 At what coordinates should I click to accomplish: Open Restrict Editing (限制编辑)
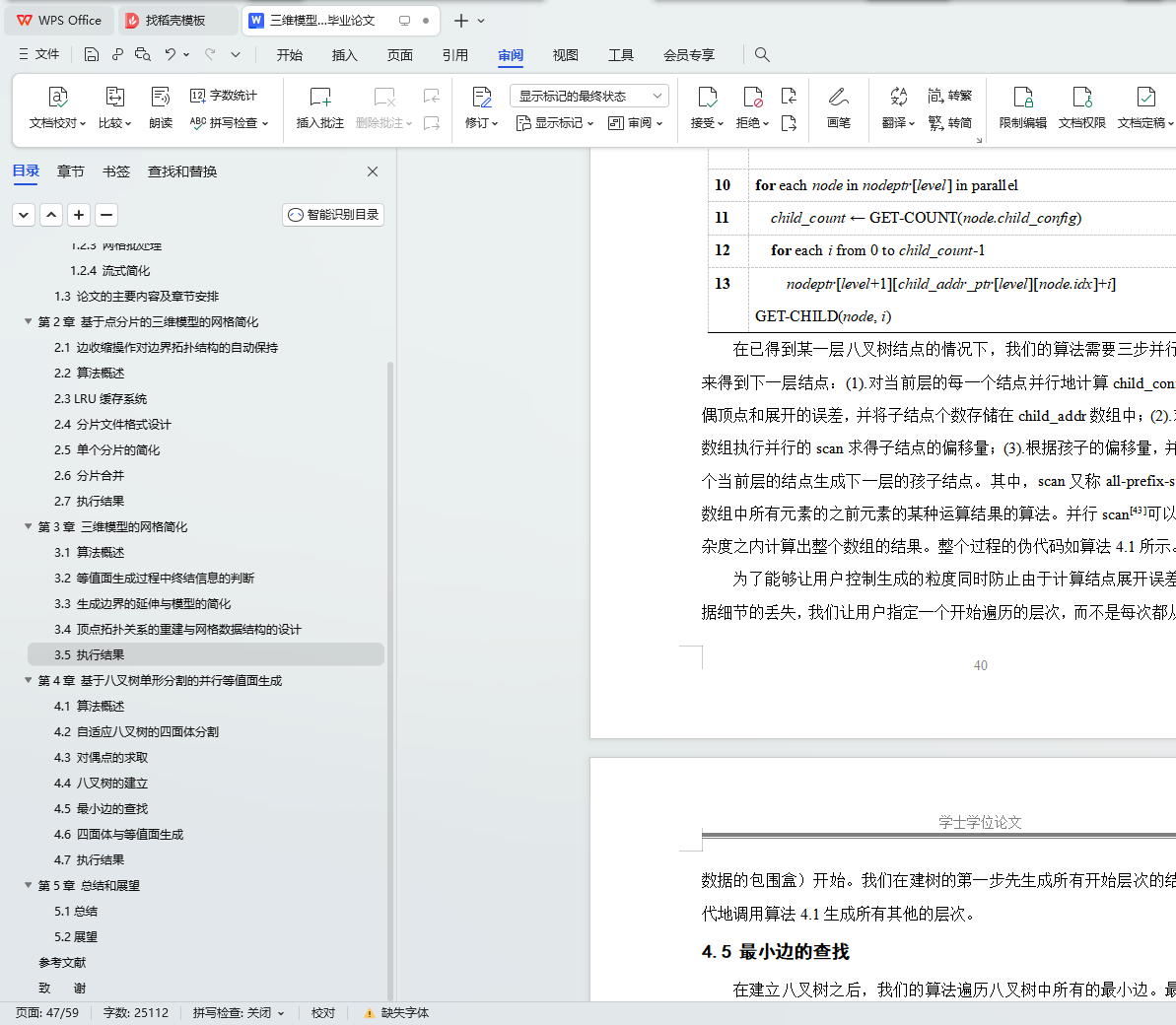pos(1023,107)
